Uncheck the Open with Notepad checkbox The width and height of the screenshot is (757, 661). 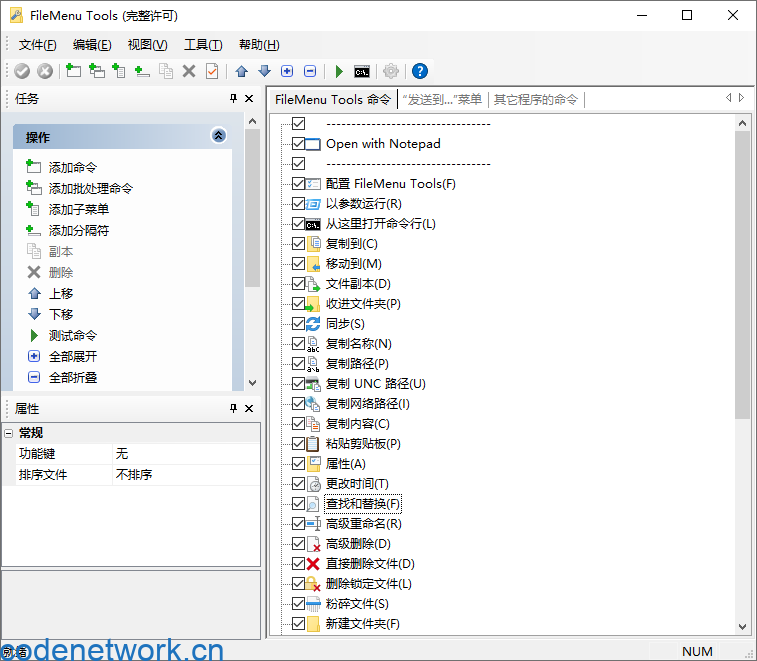pos(298,143)
